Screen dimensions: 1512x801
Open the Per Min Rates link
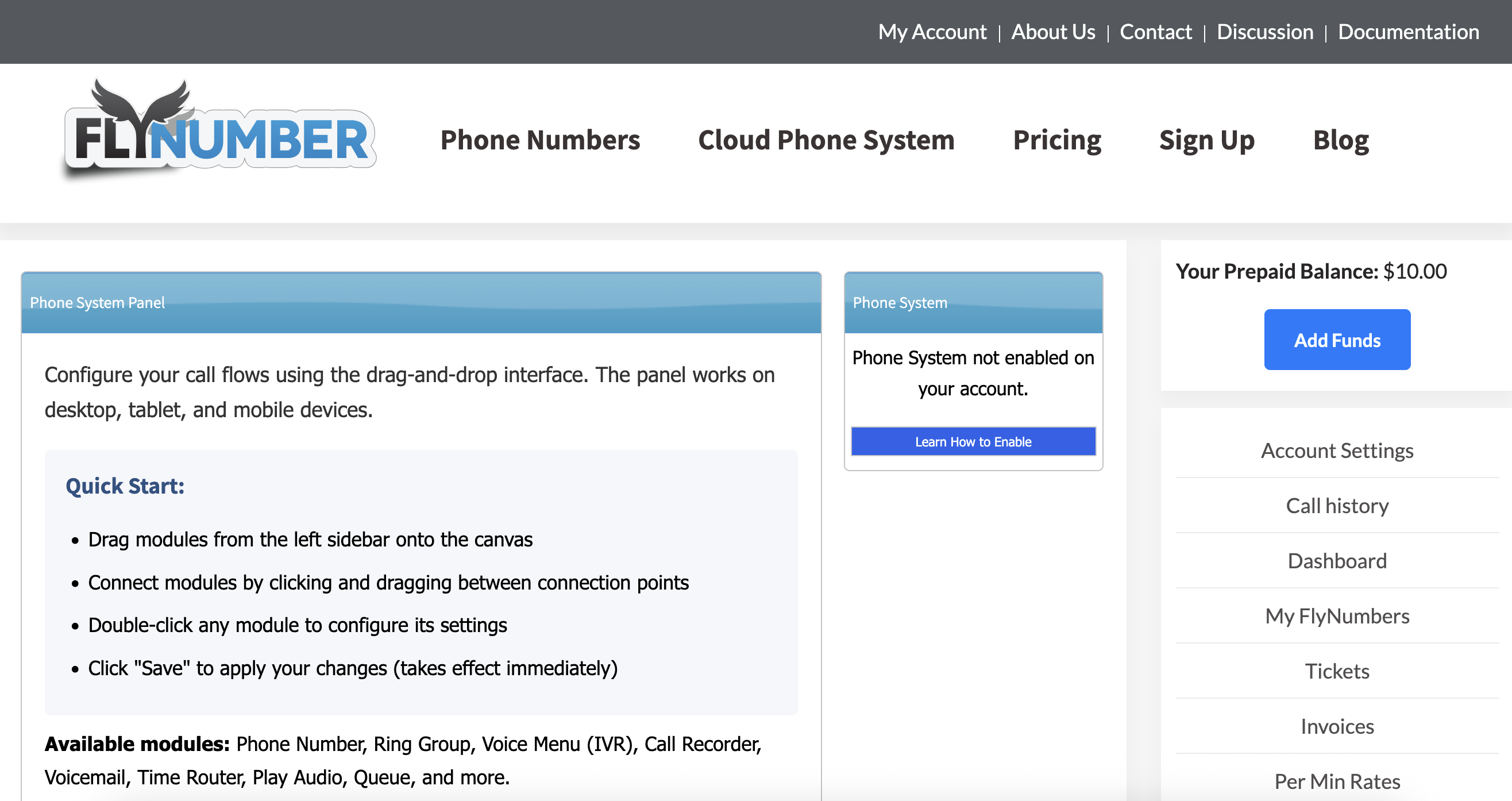tap(1336, 781)
